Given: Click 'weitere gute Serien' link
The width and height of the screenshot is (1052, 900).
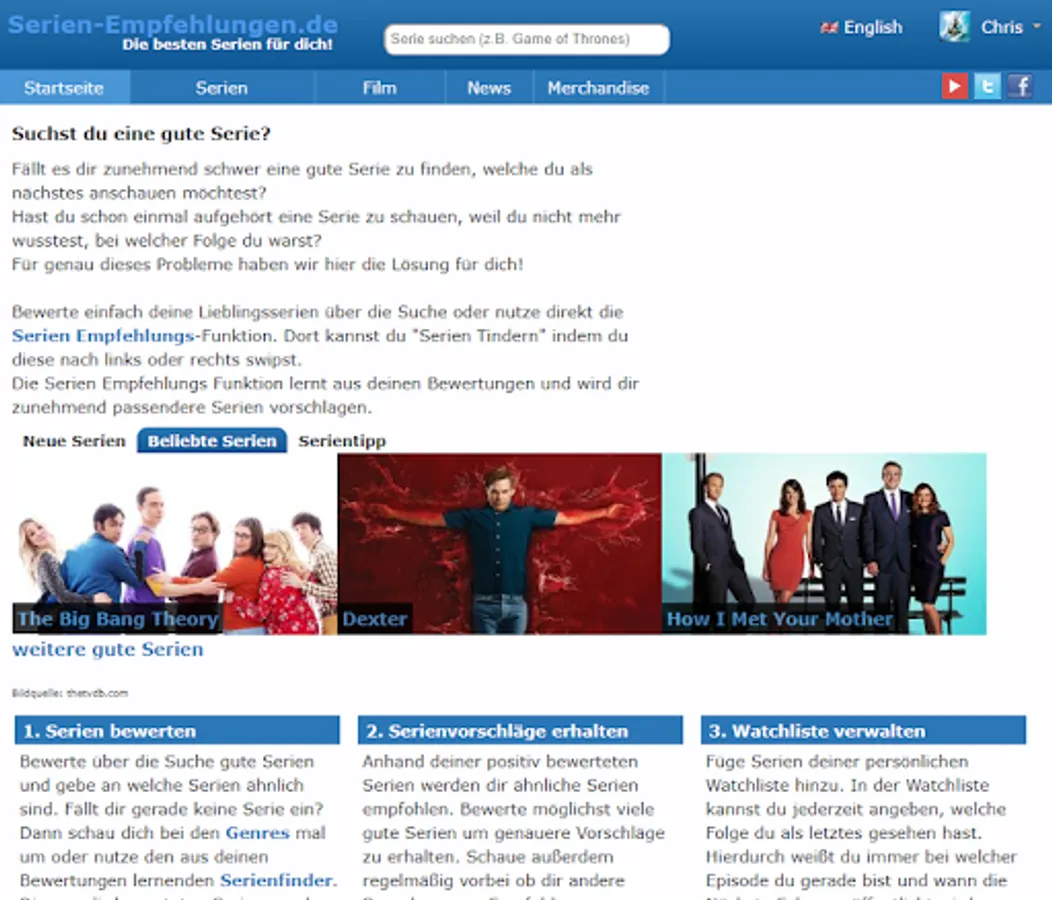Looking at the screenshot, I should point(107,650).
